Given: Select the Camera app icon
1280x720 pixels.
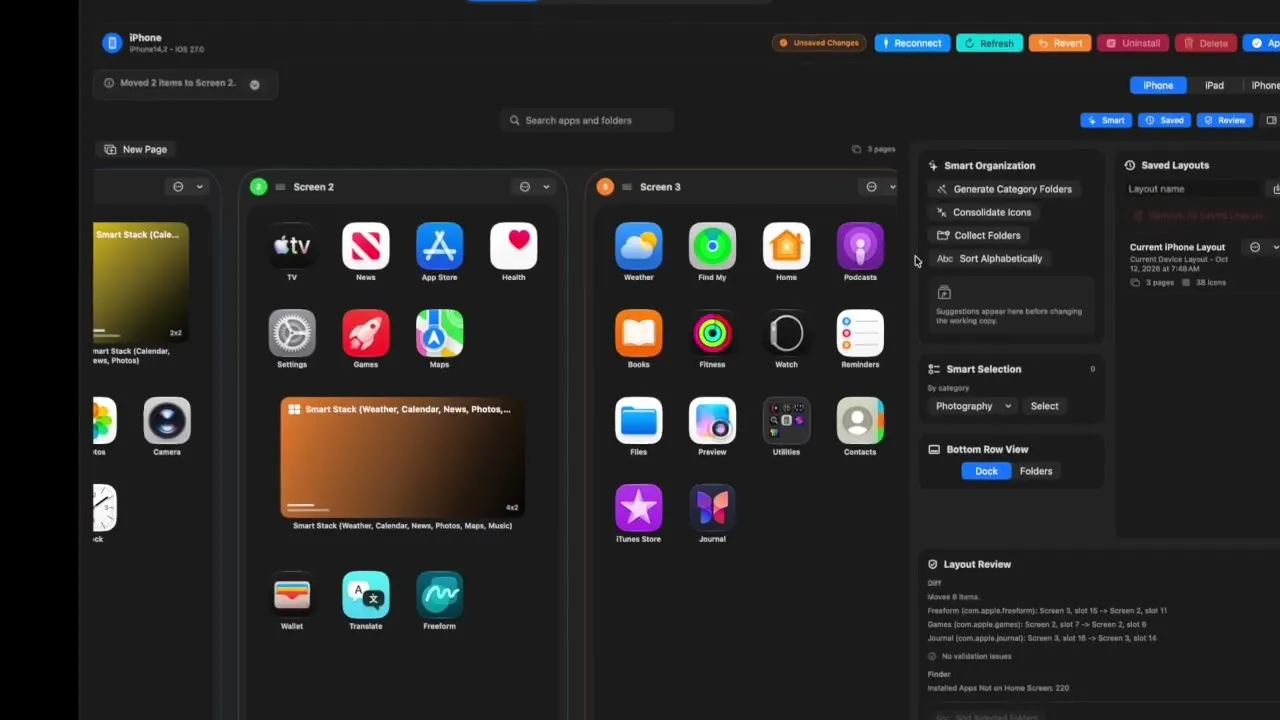Looking at the screenshot, I should point(167,421).
